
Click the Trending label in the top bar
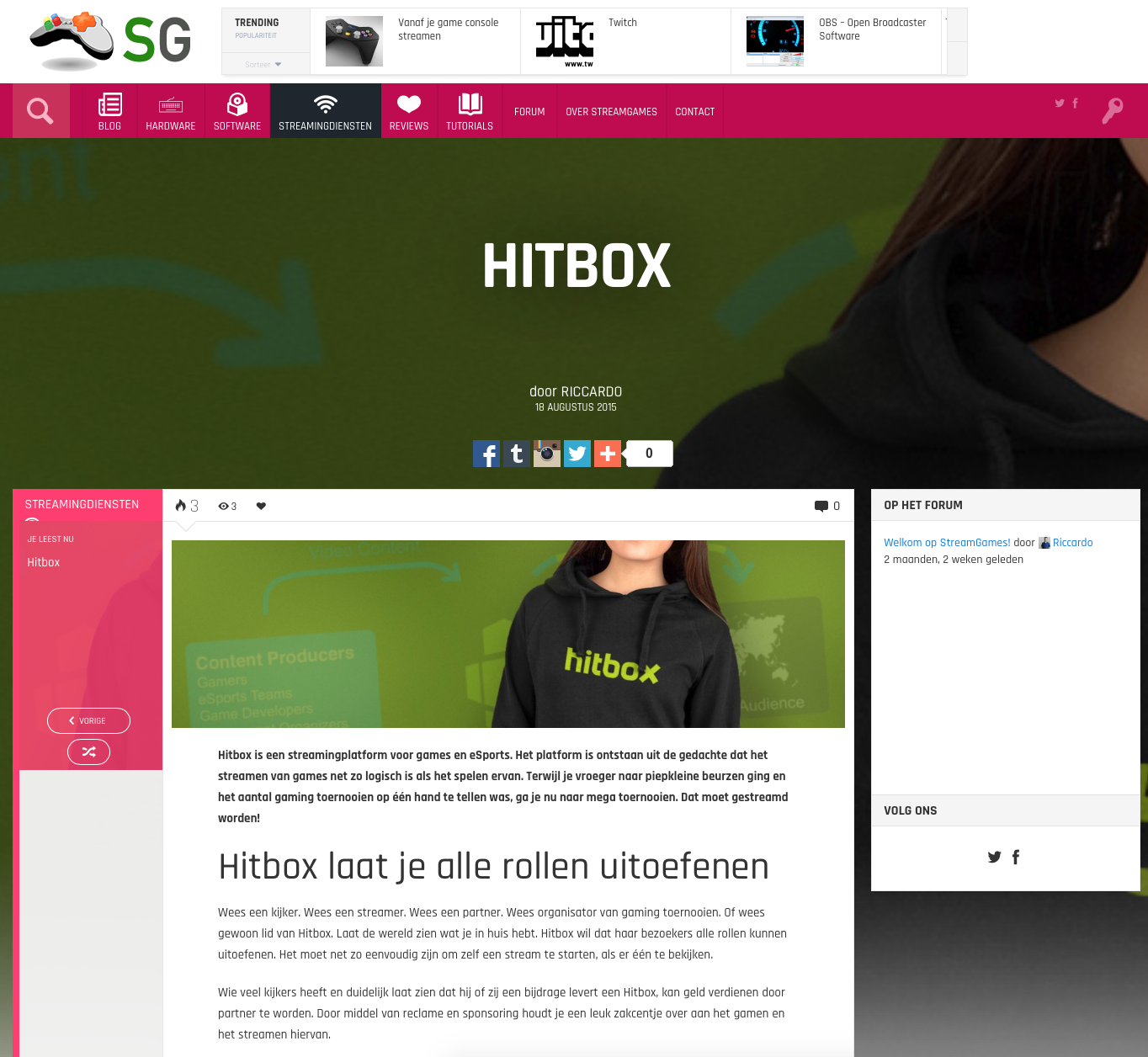(x=257, y=23)
